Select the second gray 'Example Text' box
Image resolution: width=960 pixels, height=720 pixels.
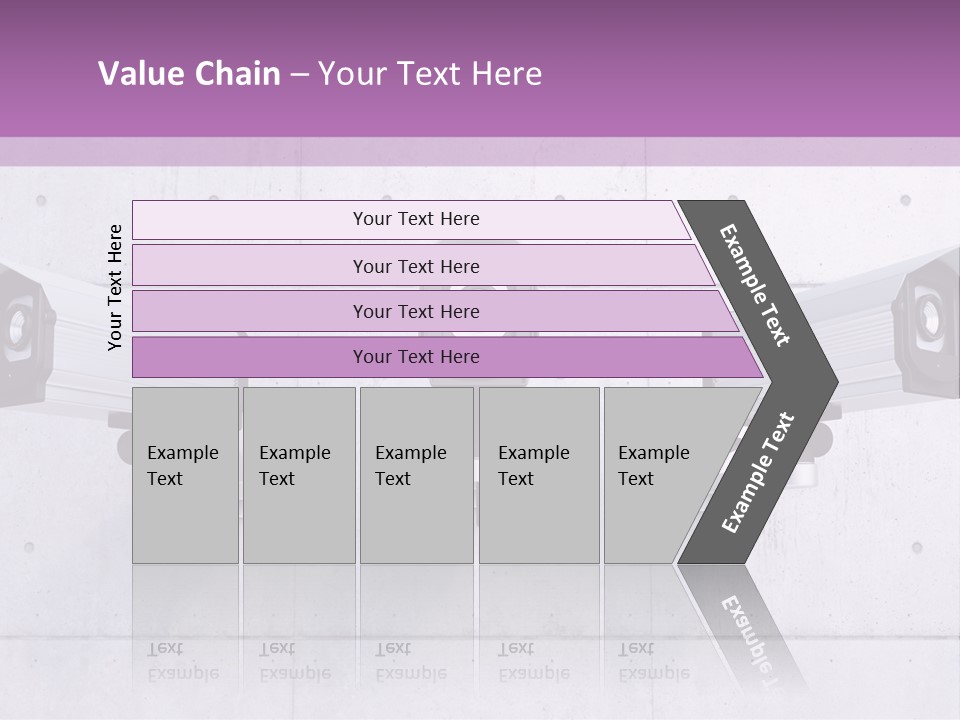coord(299,475)
